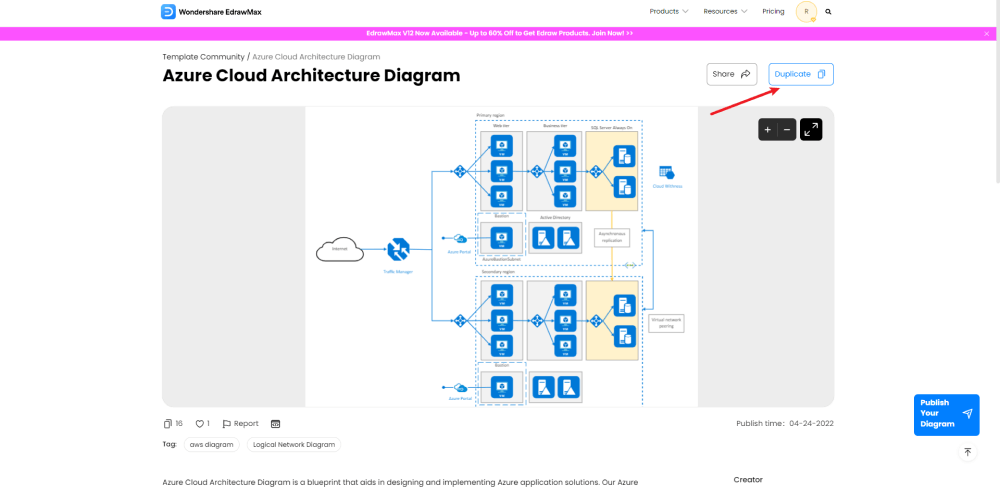Click the search magnifier icon
The width and height of the screenshot is (1000, 491).
(x=828, y=11)
